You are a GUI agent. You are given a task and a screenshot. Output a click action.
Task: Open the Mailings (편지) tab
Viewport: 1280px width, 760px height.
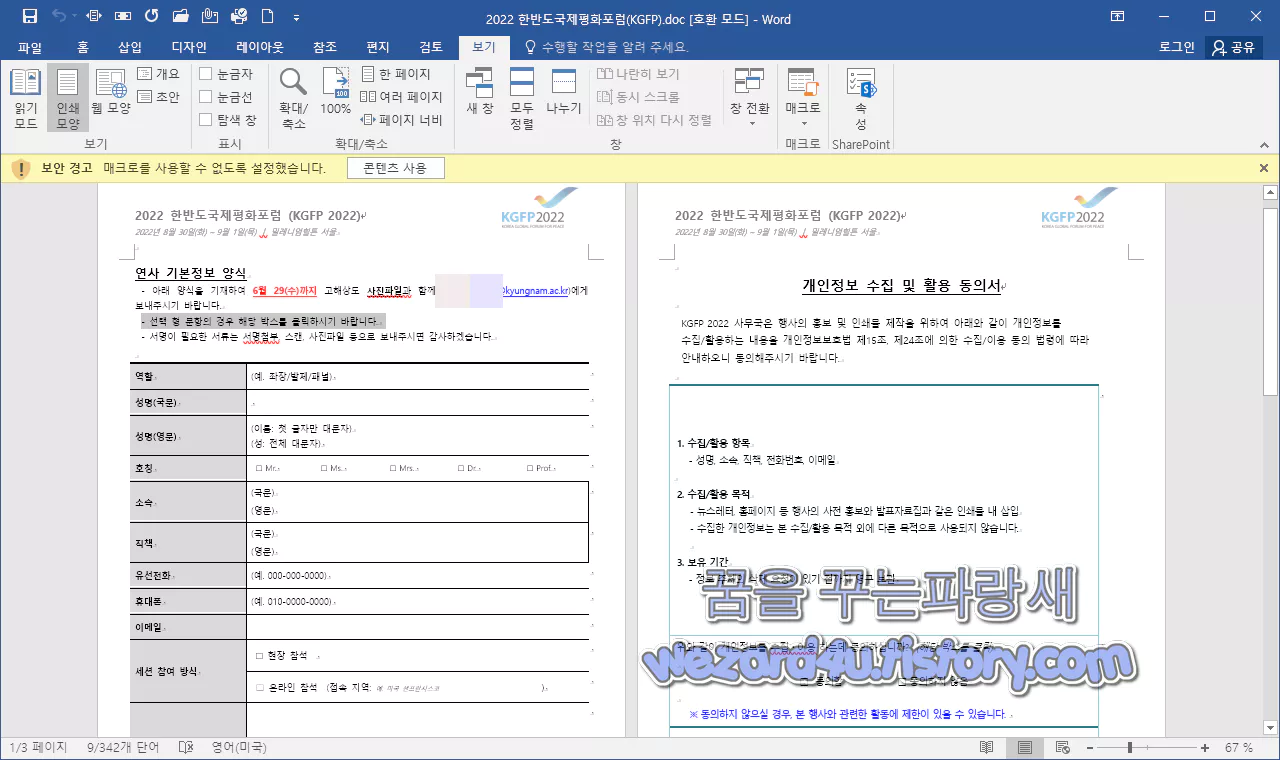378,47
